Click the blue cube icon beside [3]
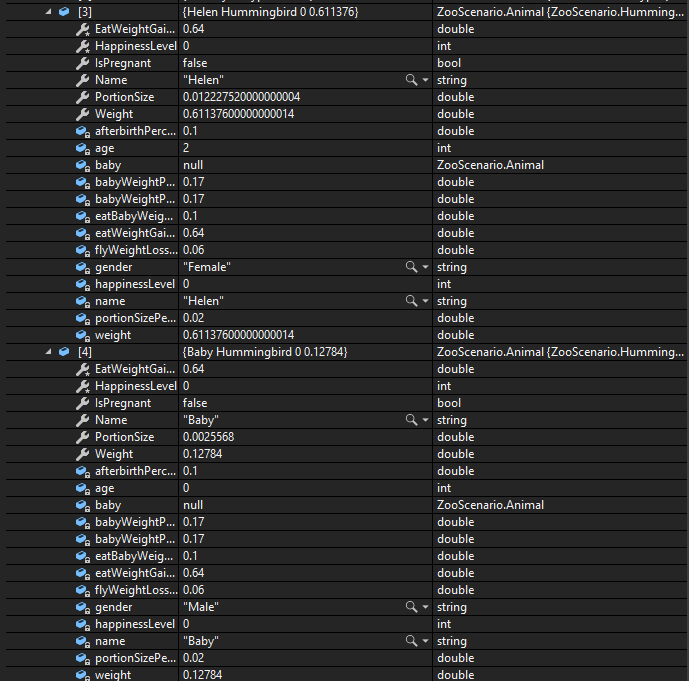Viewport: 689px width, 681px height. coord(64,12)
